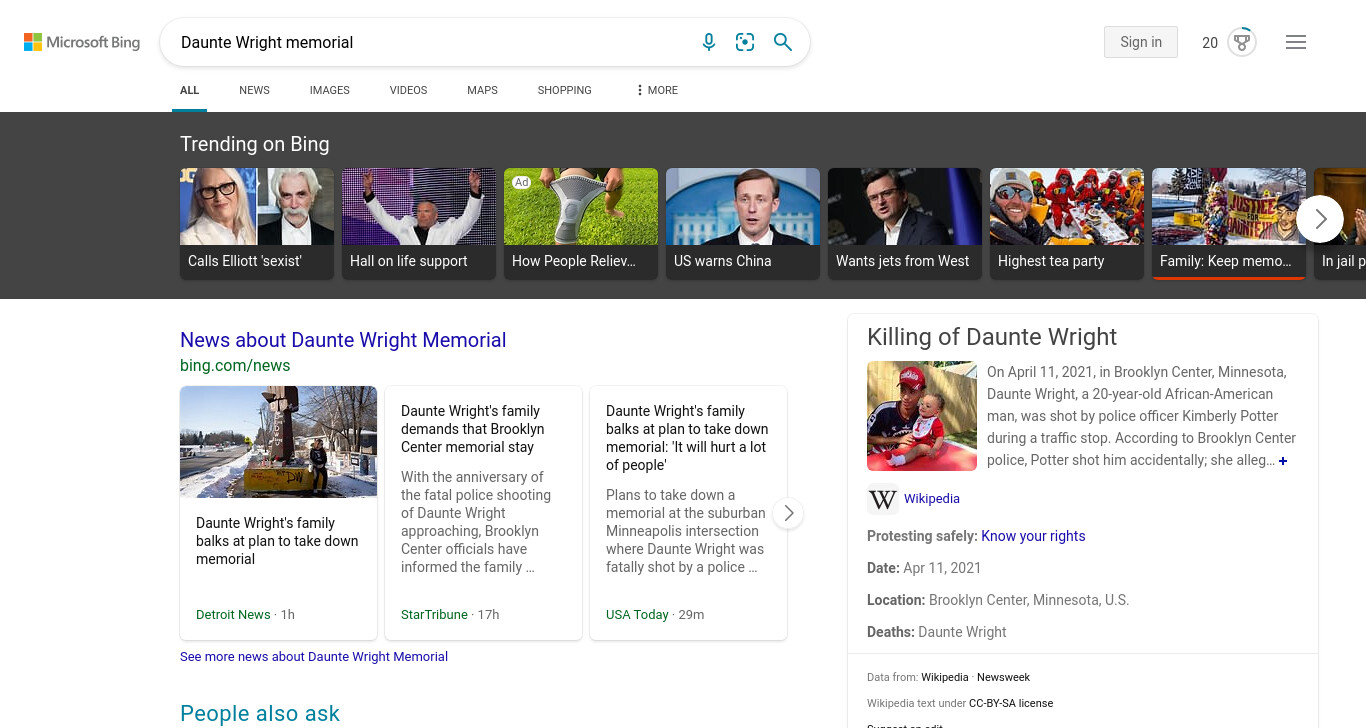Viewport: 1366px width, 728px height.
Task: Open the Detroit News memorial photo
Action: [x=278, y=442]
